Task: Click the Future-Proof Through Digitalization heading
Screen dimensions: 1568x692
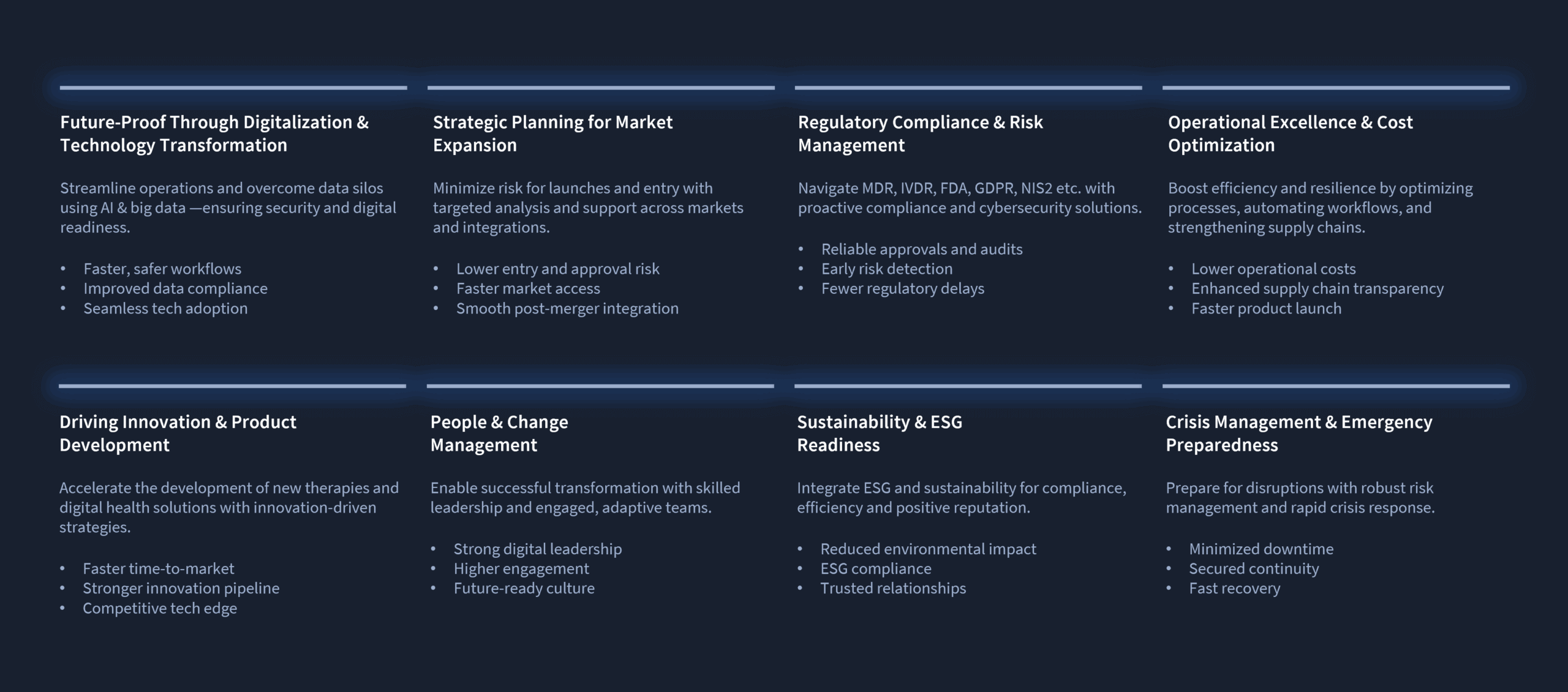Action: pyautogui.click(x=214, y=134)
